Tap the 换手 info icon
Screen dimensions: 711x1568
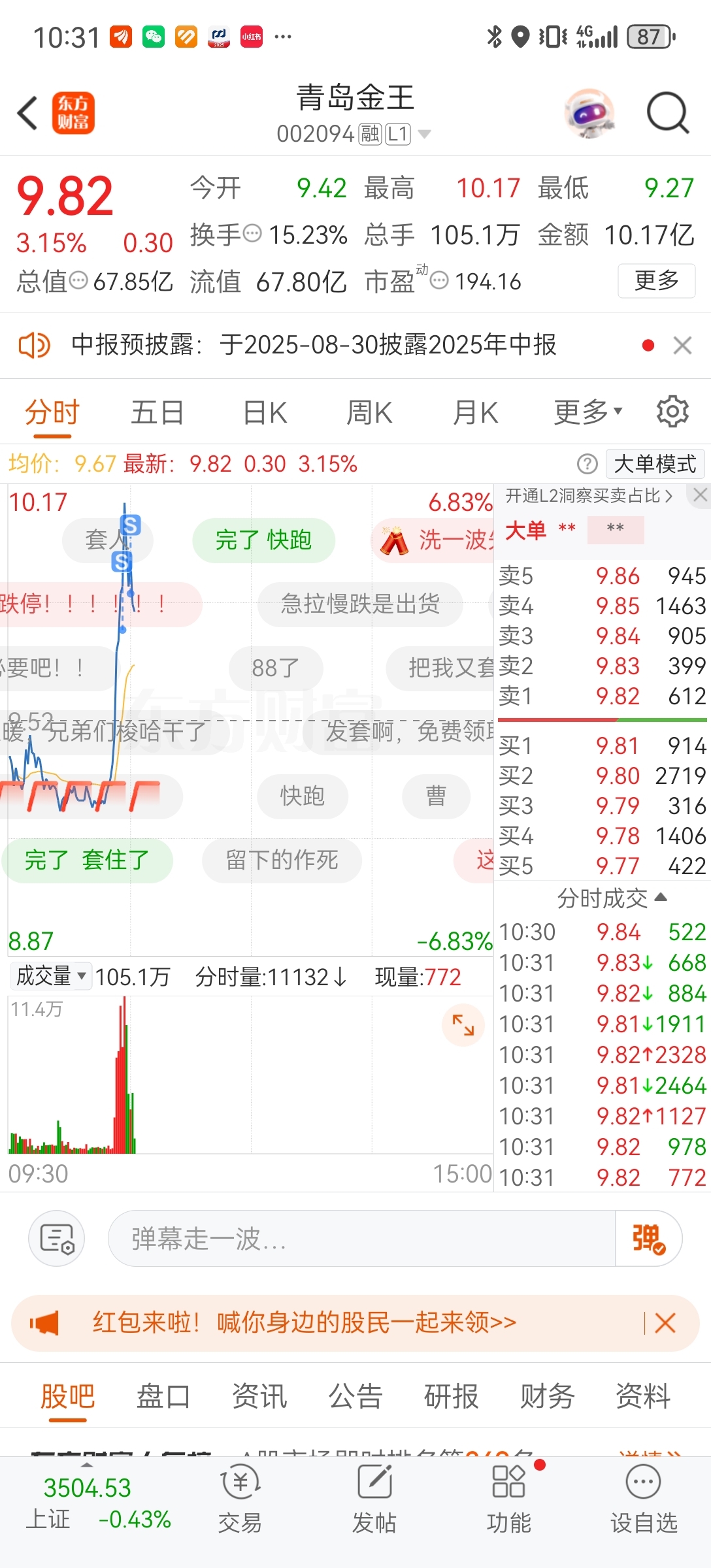pyautogui.click(x=252, y=233)
